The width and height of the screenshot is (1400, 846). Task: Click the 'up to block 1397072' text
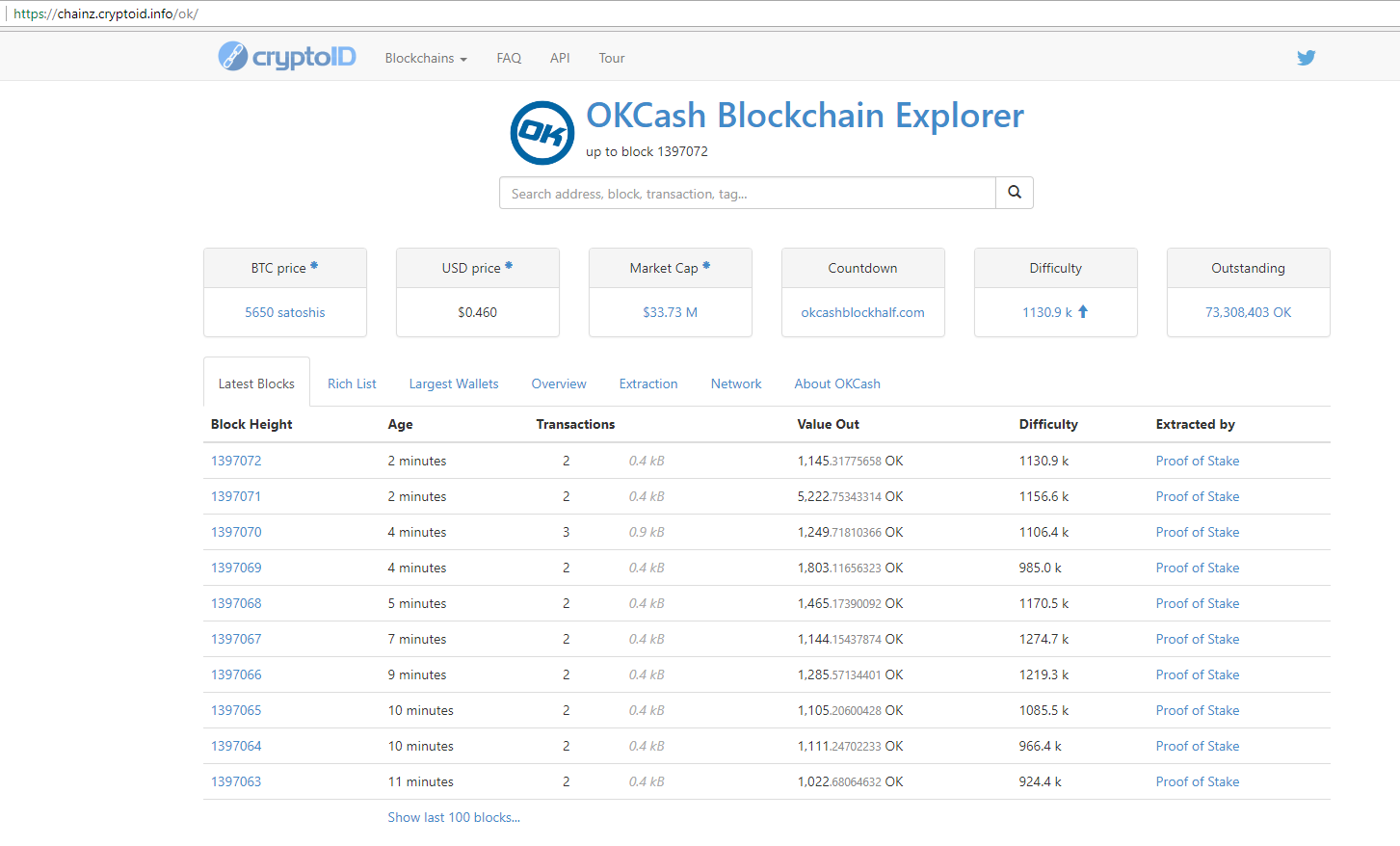point(647,151)
